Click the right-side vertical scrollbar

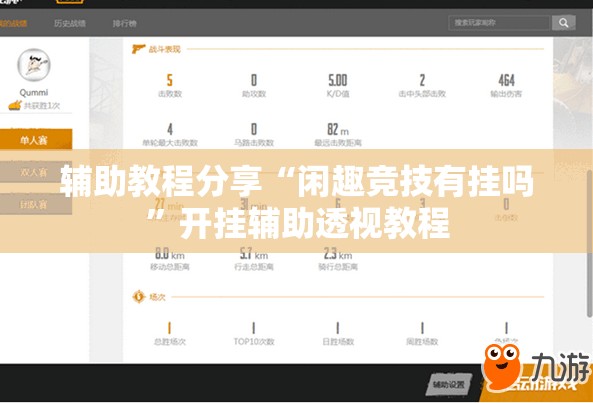[590, 244]
